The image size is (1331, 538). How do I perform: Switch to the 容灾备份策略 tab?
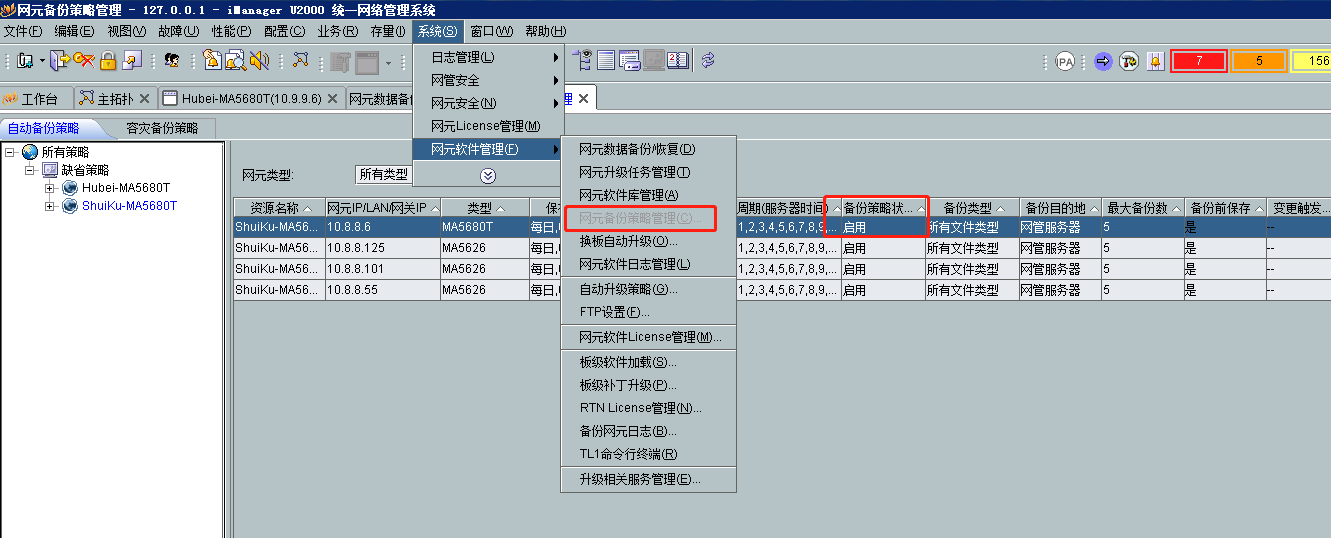pyautogui.click(x=162, y=129)
